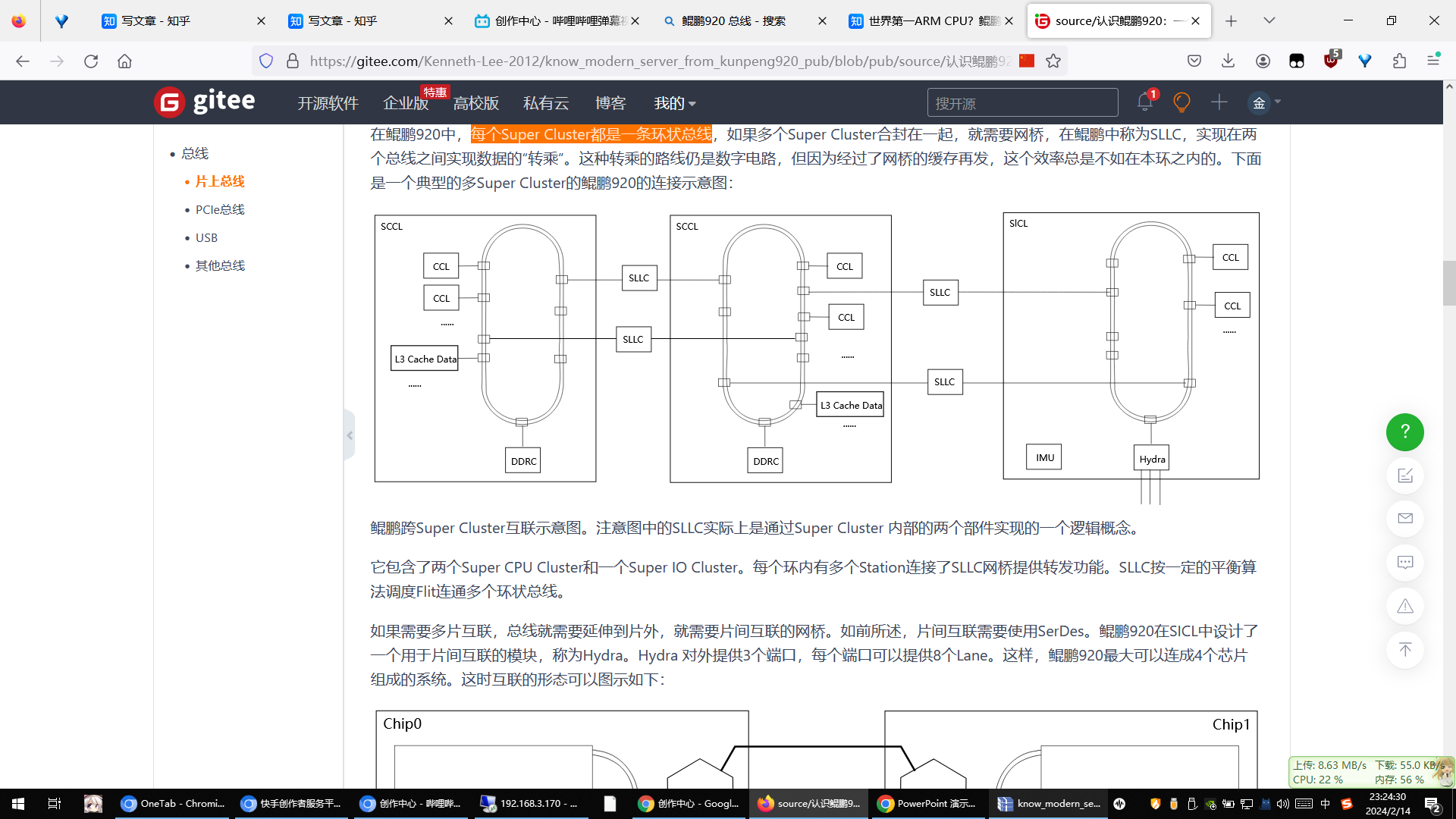Open the USB sidebar link
The image size is (1456, 819).
pyautogui.click(x=206, y=237)
